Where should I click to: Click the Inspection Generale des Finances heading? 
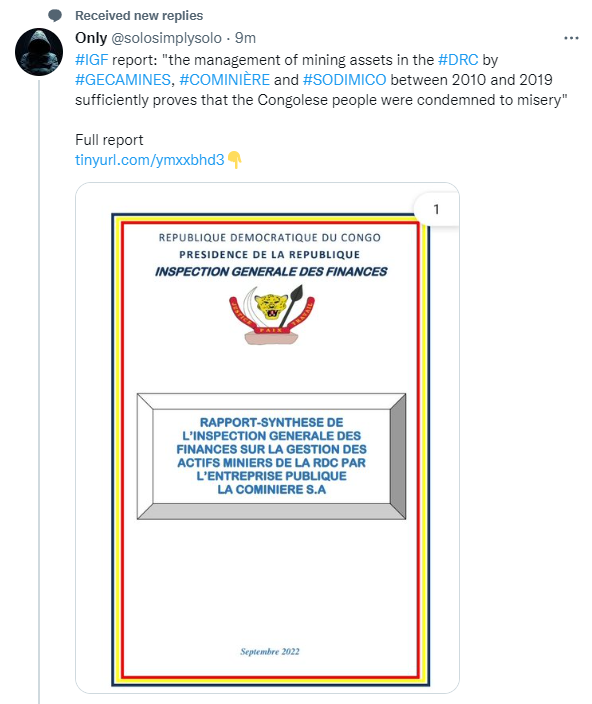pos(271,272)
